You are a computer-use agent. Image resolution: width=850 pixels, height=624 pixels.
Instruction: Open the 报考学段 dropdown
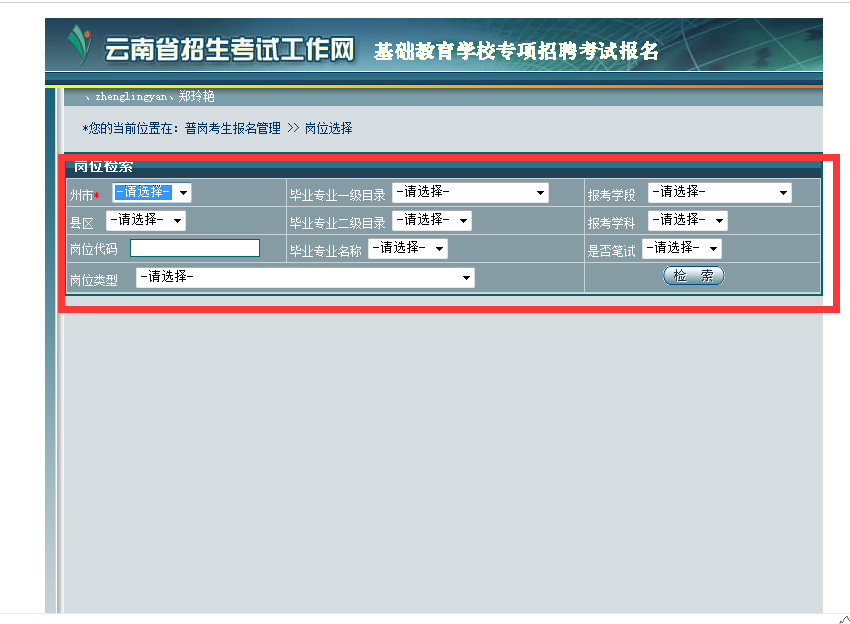(719, 193)
